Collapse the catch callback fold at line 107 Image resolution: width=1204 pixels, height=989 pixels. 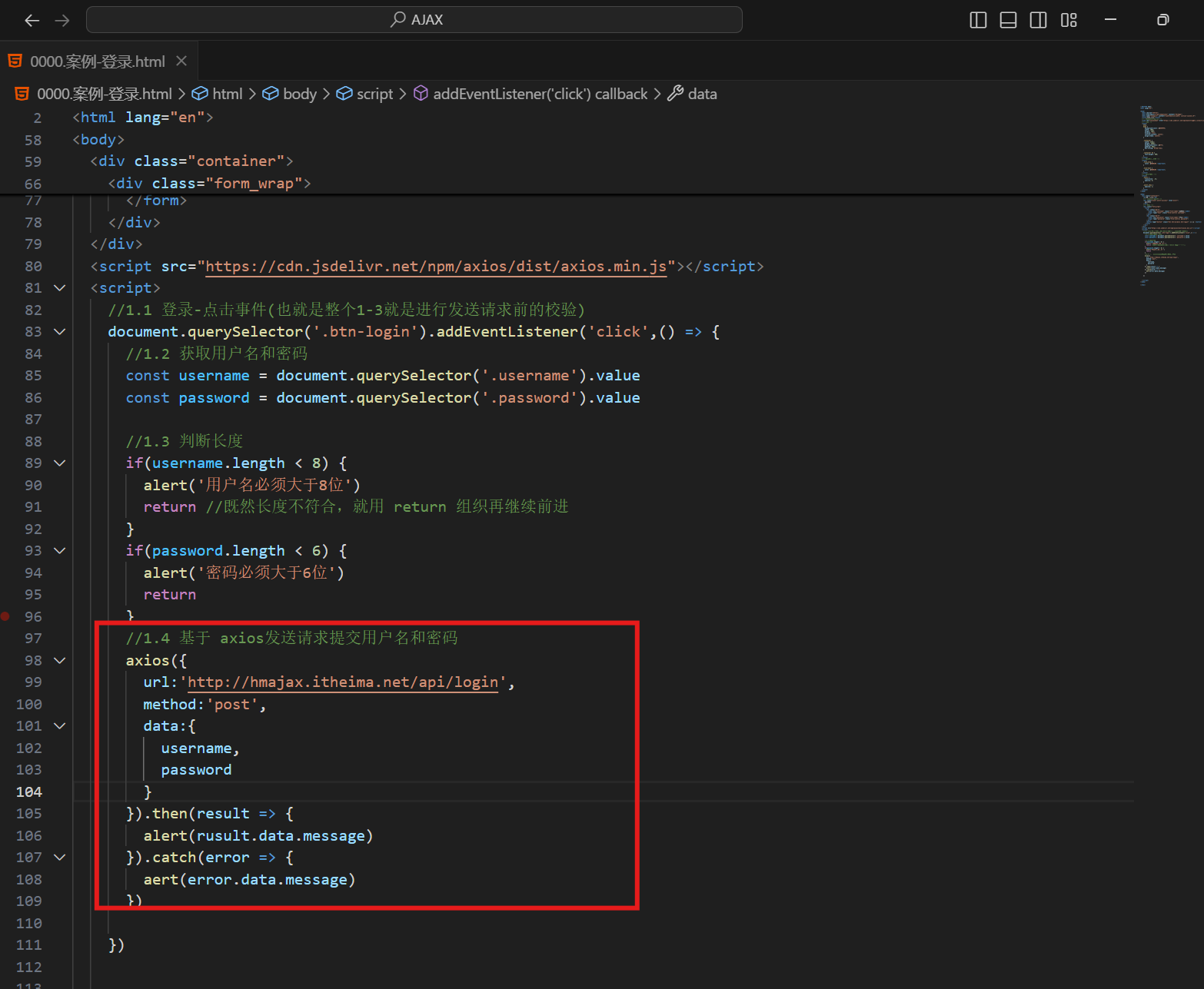tap(59, 858)
